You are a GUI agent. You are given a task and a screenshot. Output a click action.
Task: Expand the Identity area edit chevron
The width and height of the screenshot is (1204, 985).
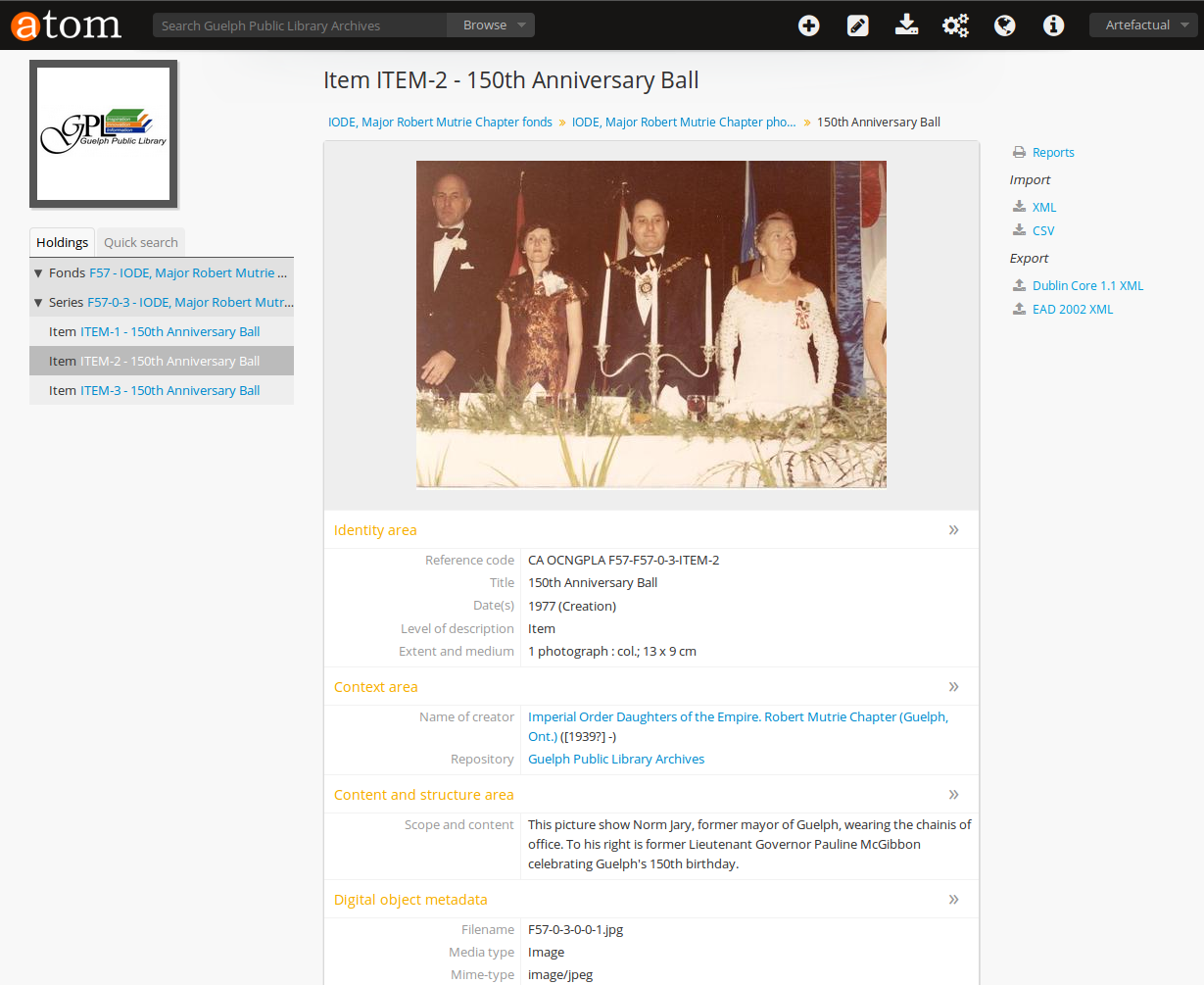tap(953, 530)
